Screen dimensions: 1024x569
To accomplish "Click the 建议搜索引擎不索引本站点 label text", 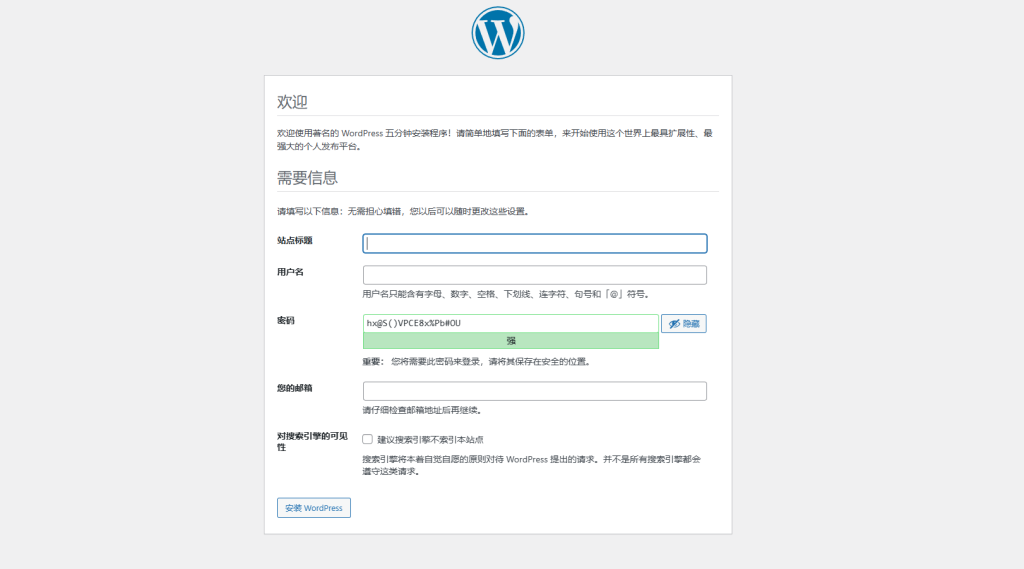I will pos(430,440).
